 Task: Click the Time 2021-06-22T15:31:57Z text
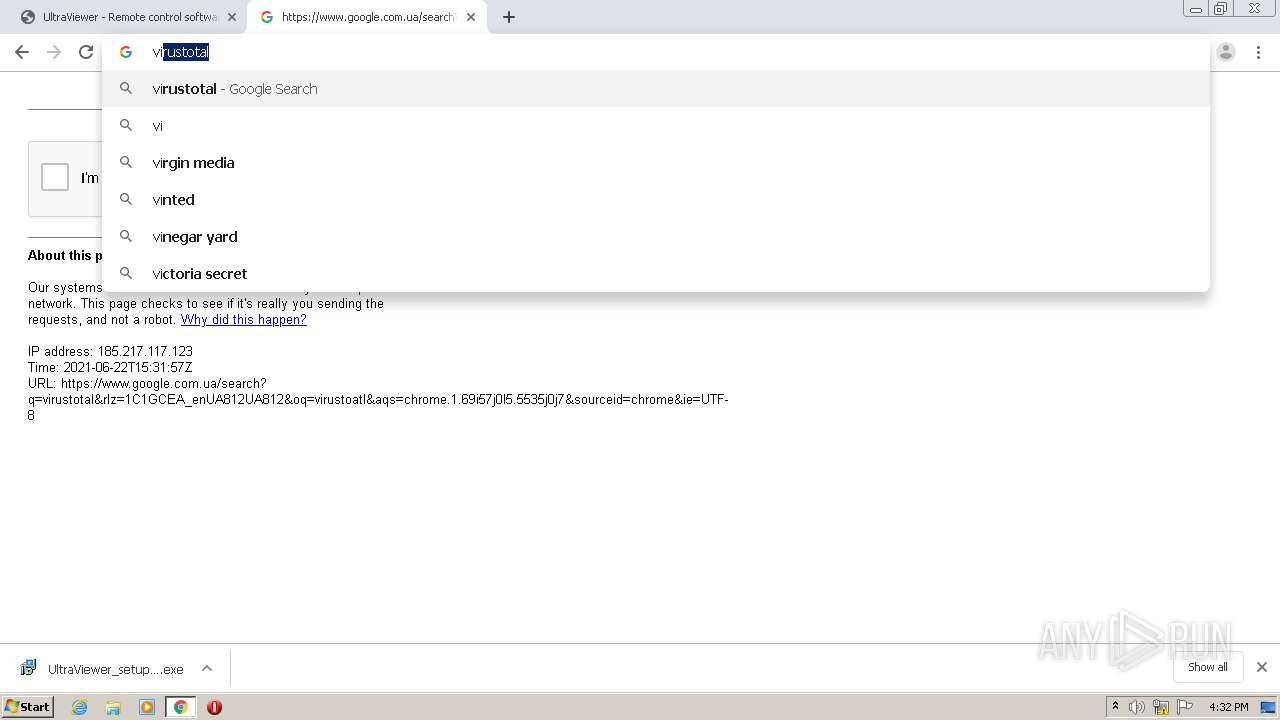[110, 368]
